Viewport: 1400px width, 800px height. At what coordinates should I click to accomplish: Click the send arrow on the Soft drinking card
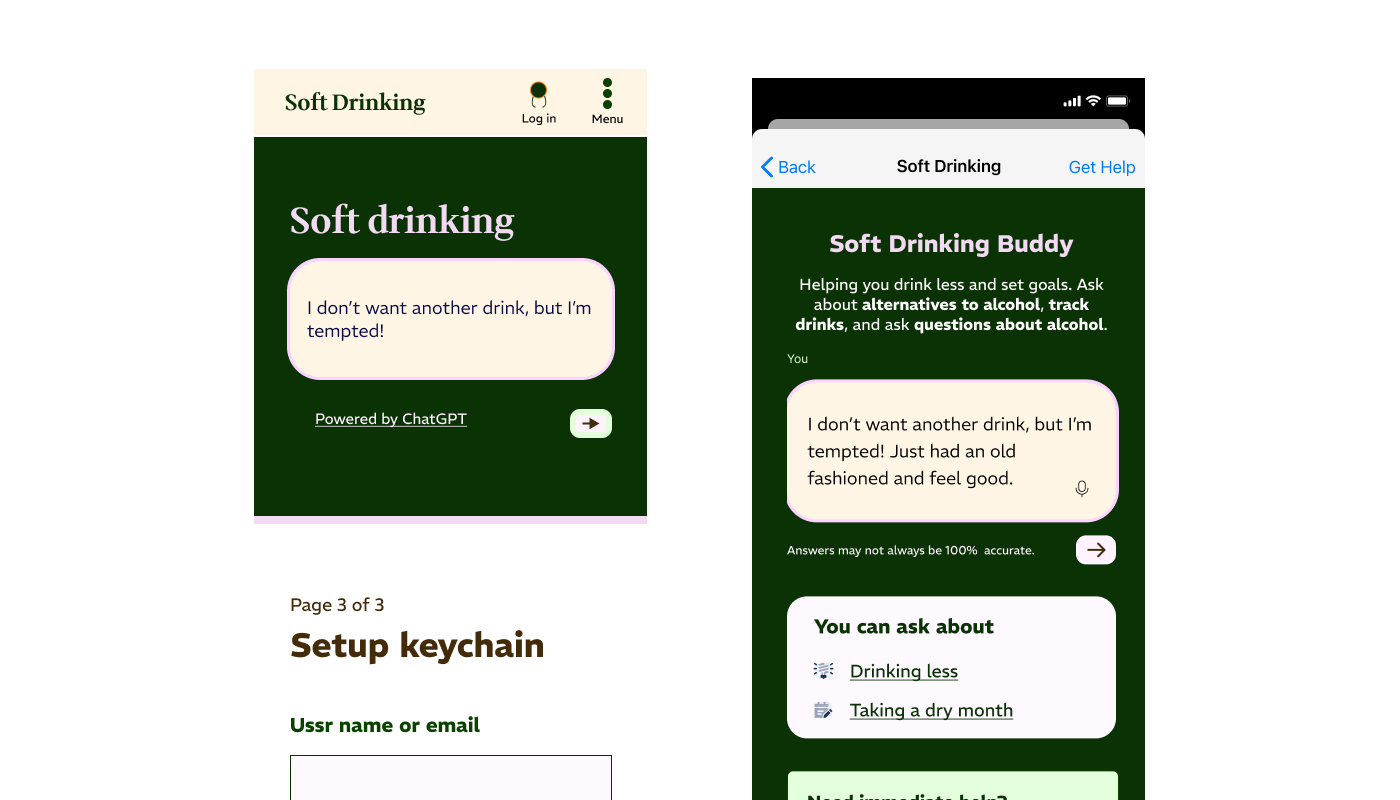[590, 423]
